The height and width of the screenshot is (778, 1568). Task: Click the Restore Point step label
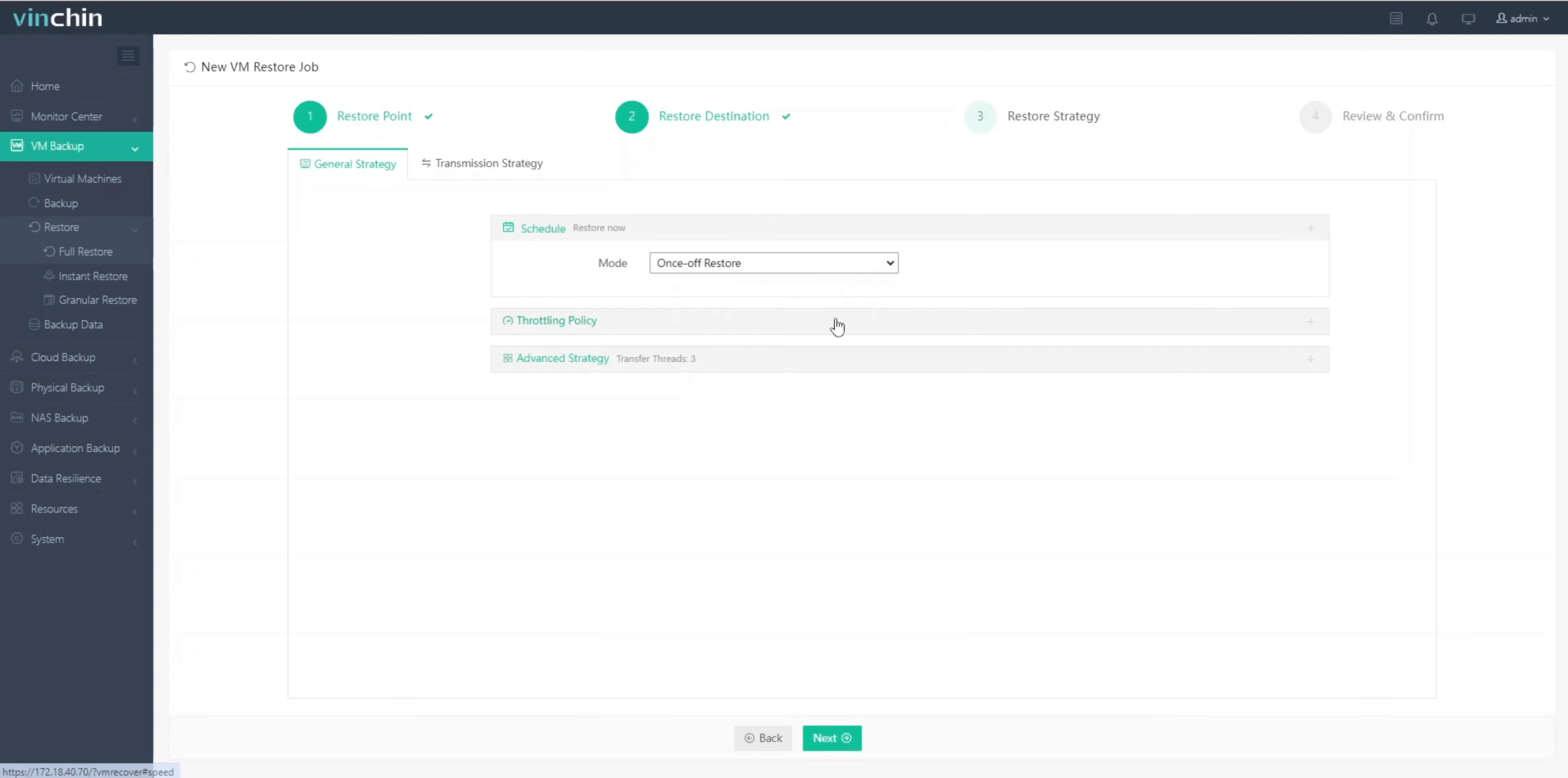tap(374, 116)
